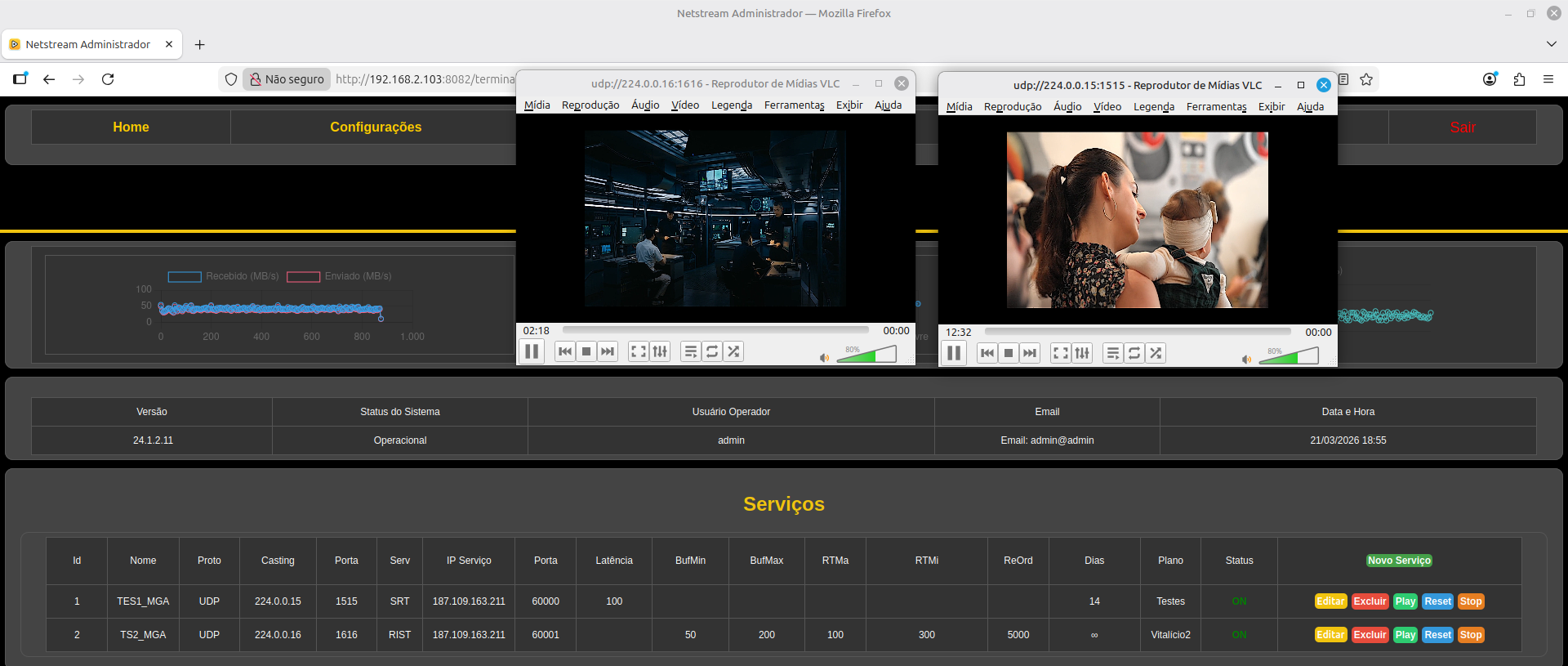Show playlist in left VLC window
The image size is (1568, 666).
[691, 351]
